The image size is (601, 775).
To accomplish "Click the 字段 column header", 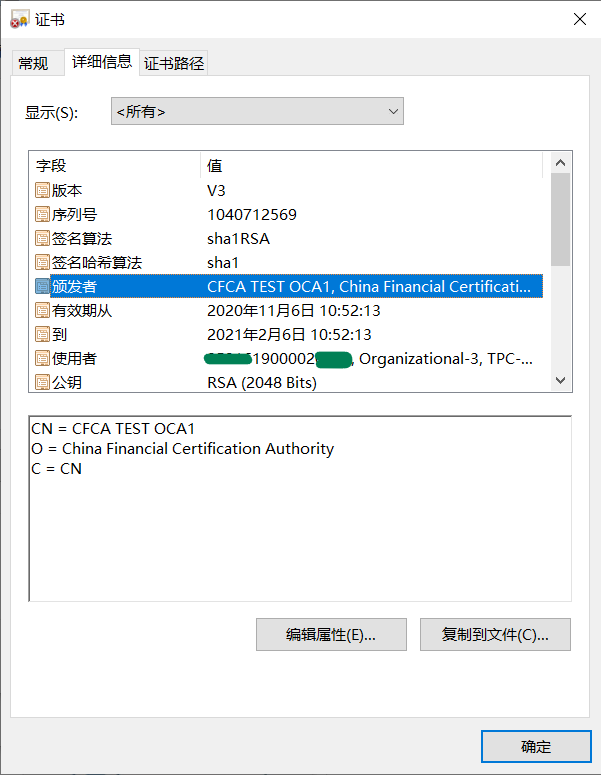I will pyautogui.click(x=115, y=165).
